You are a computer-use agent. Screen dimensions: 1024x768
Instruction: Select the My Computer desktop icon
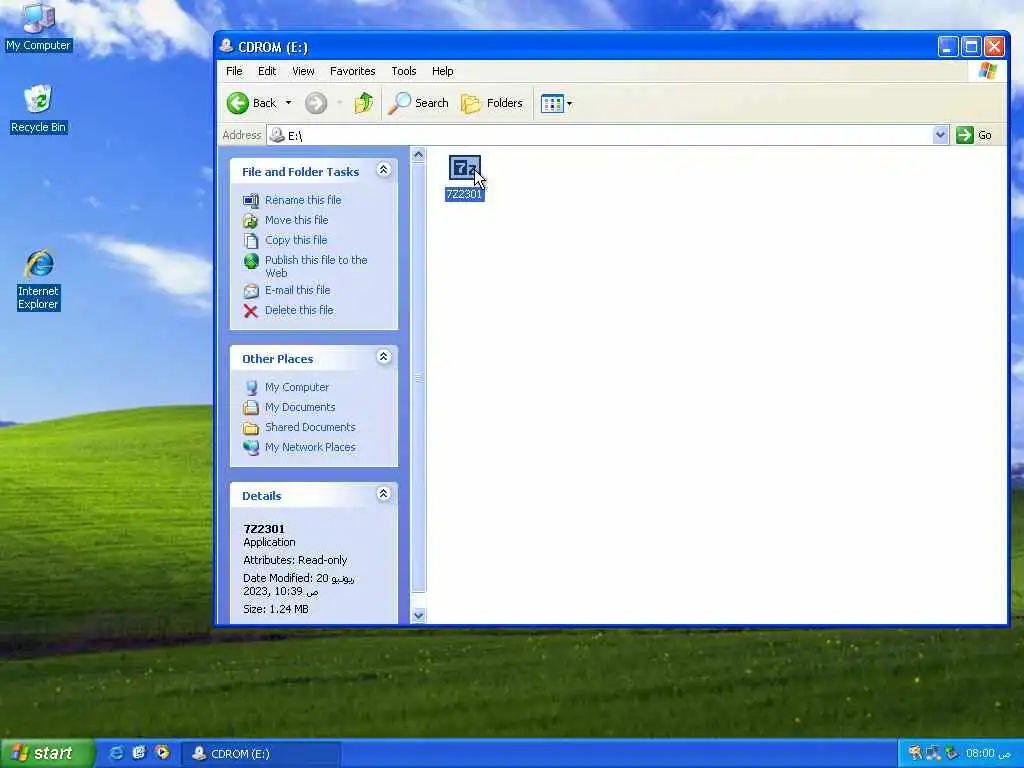tap(38, 27)
